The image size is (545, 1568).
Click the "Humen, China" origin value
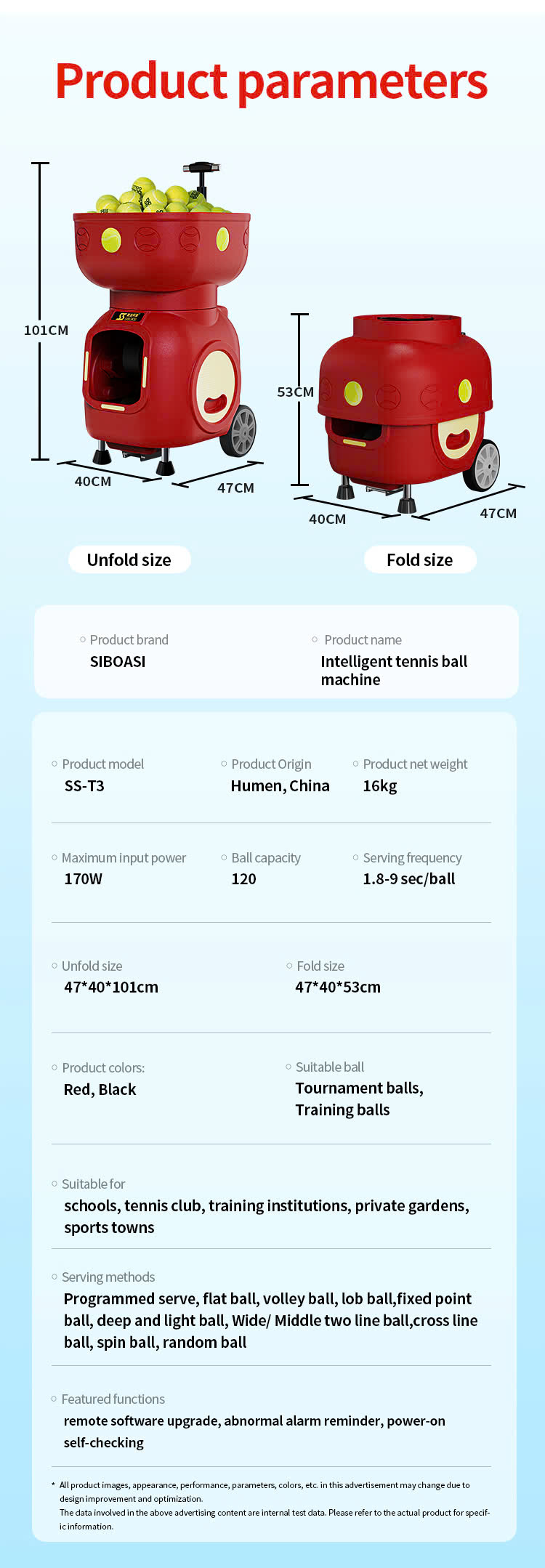pos(280,785)
